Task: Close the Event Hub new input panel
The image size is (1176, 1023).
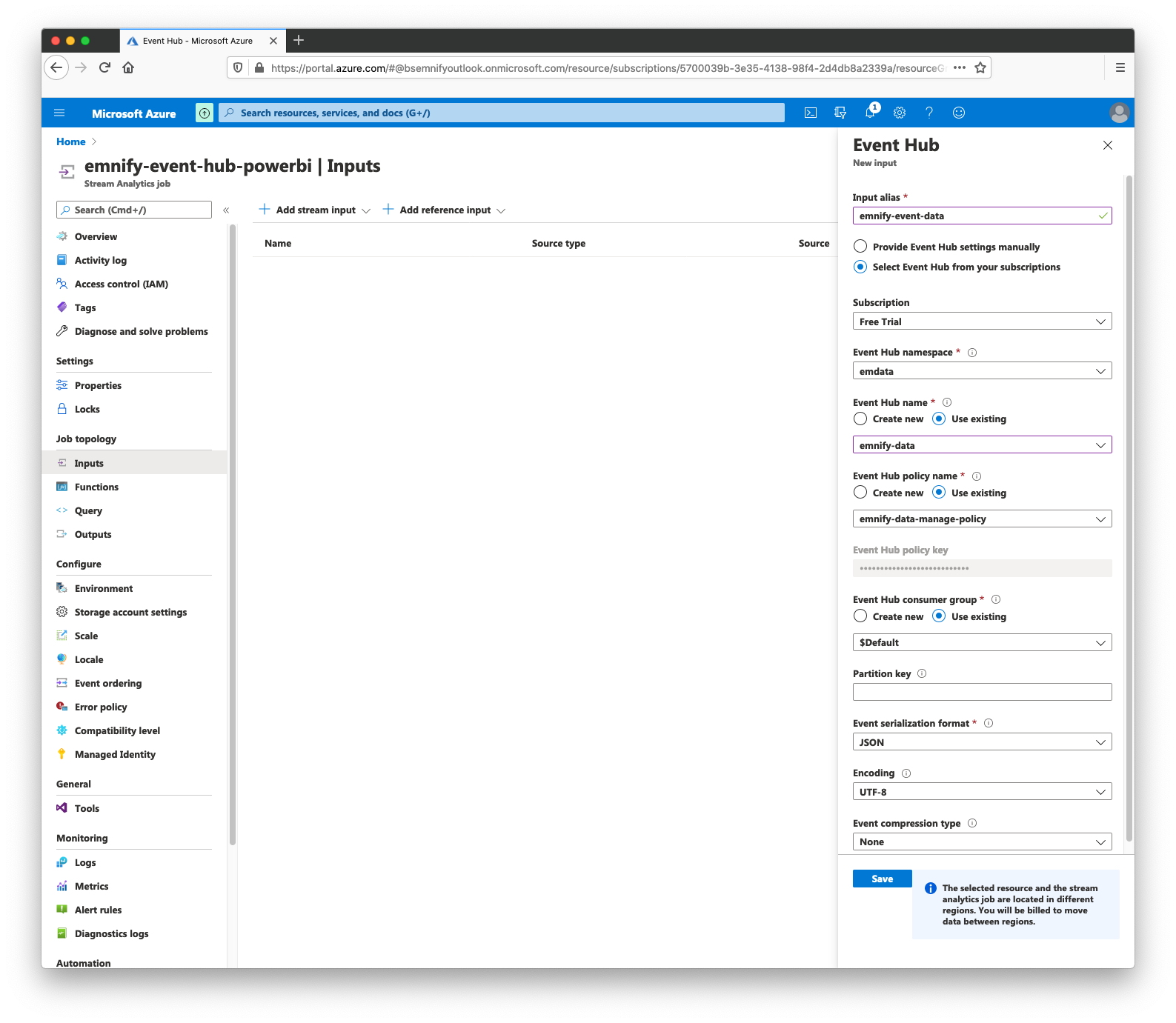Action: 1108,145
